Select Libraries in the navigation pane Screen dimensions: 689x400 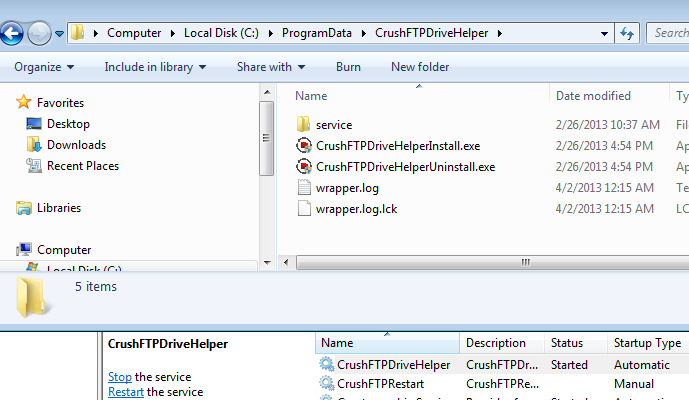pos(59,208)
